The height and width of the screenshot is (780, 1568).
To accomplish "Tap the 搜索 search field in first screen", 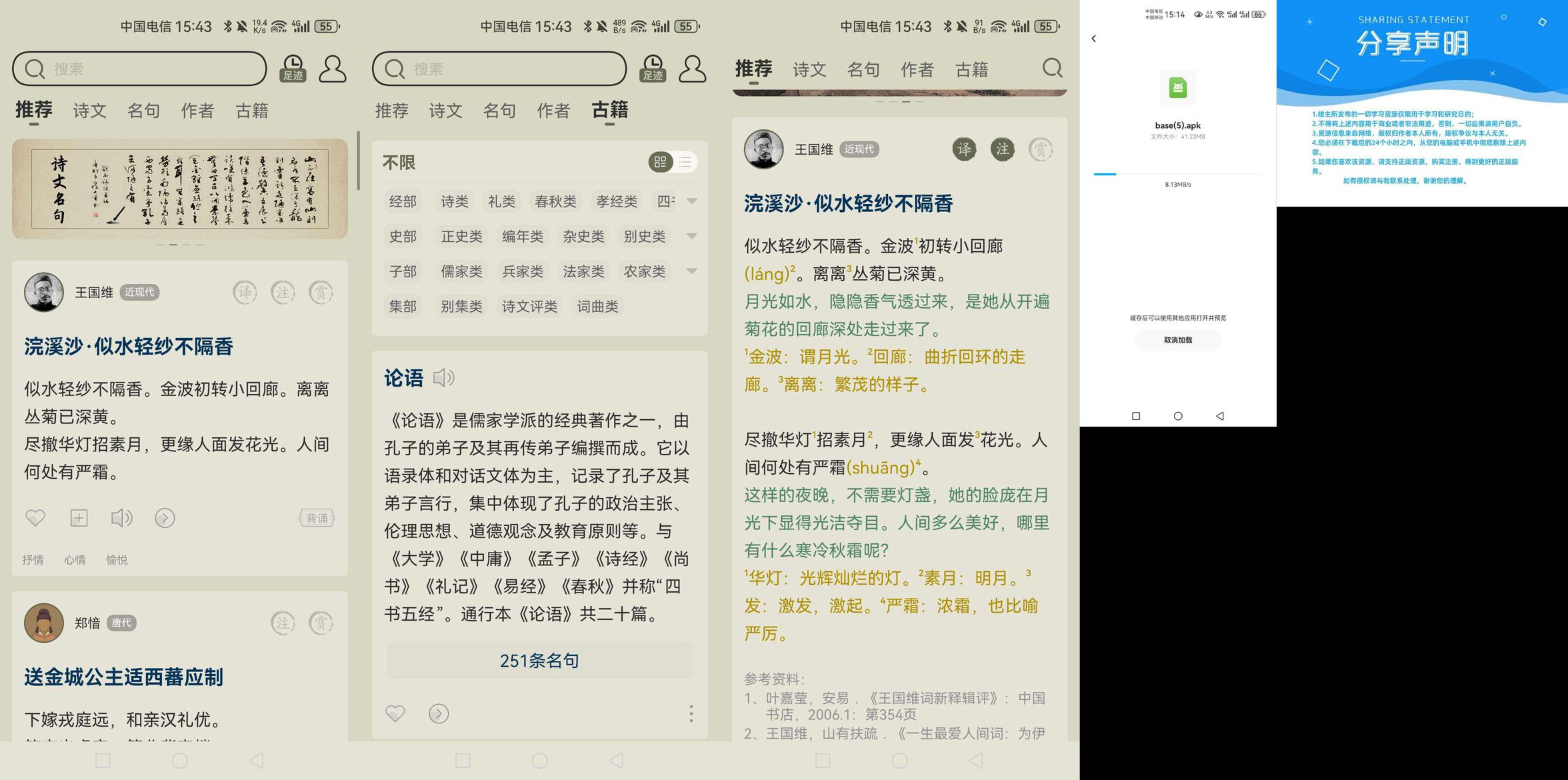I will pos(139,69).
